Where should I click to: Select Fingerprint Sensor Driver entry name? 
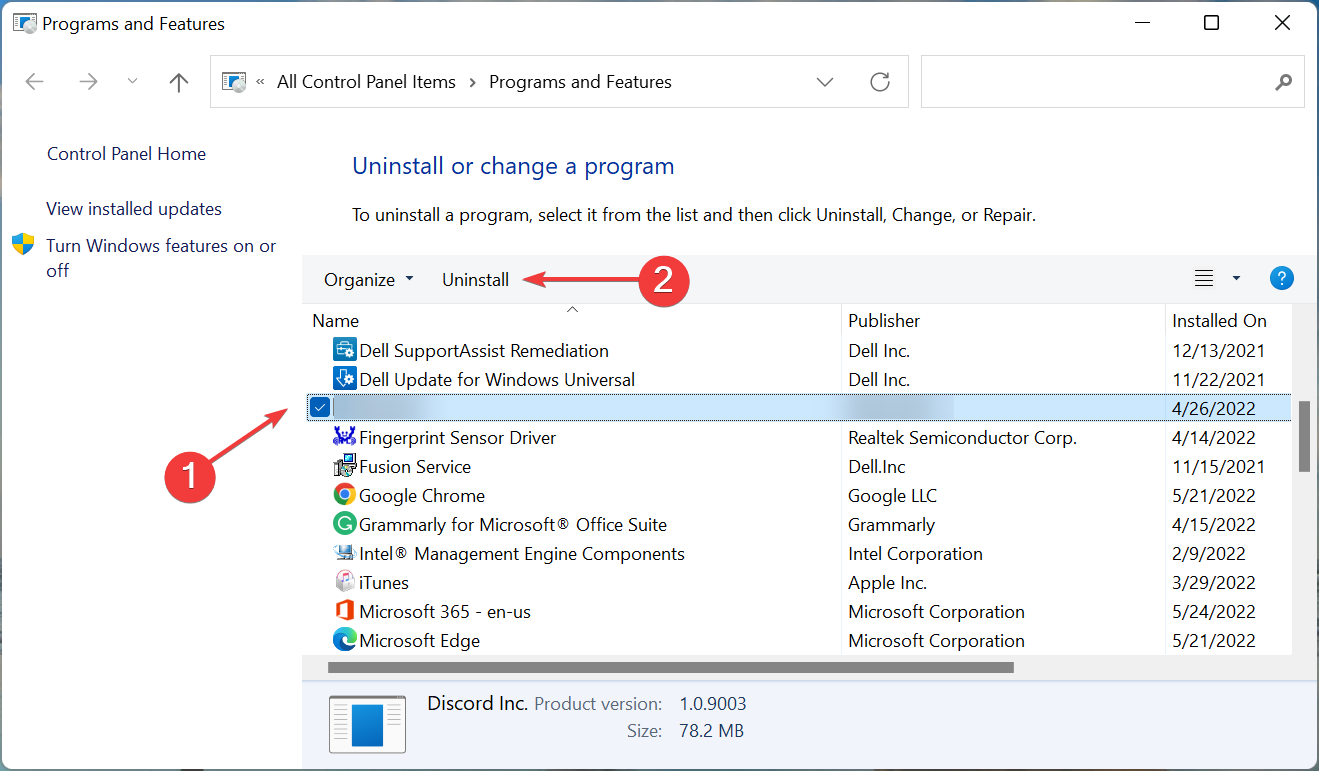pyautogui.click(x=458, y=438)
